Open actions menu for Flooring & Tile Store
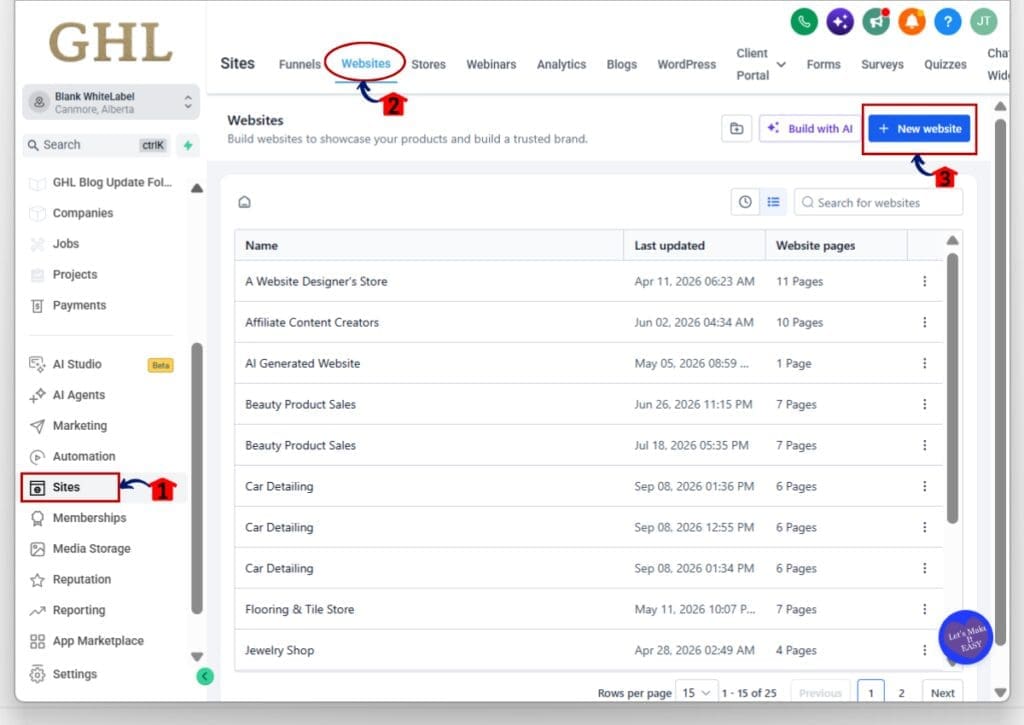1024x725 pixels. pos(925,609)
